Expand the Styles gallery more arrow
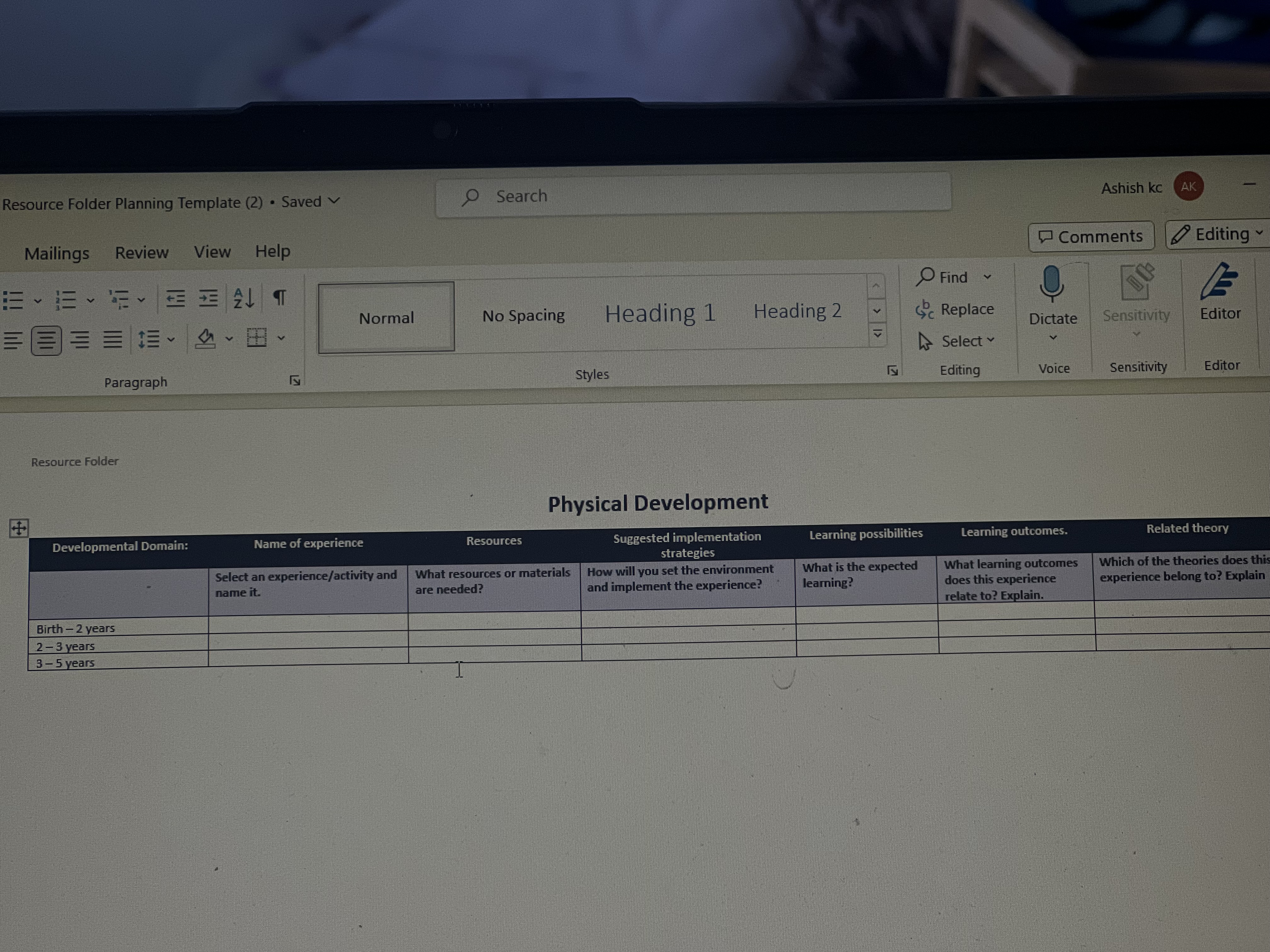The width and height of the screenshot is (1270, 952). click(877, 333)
